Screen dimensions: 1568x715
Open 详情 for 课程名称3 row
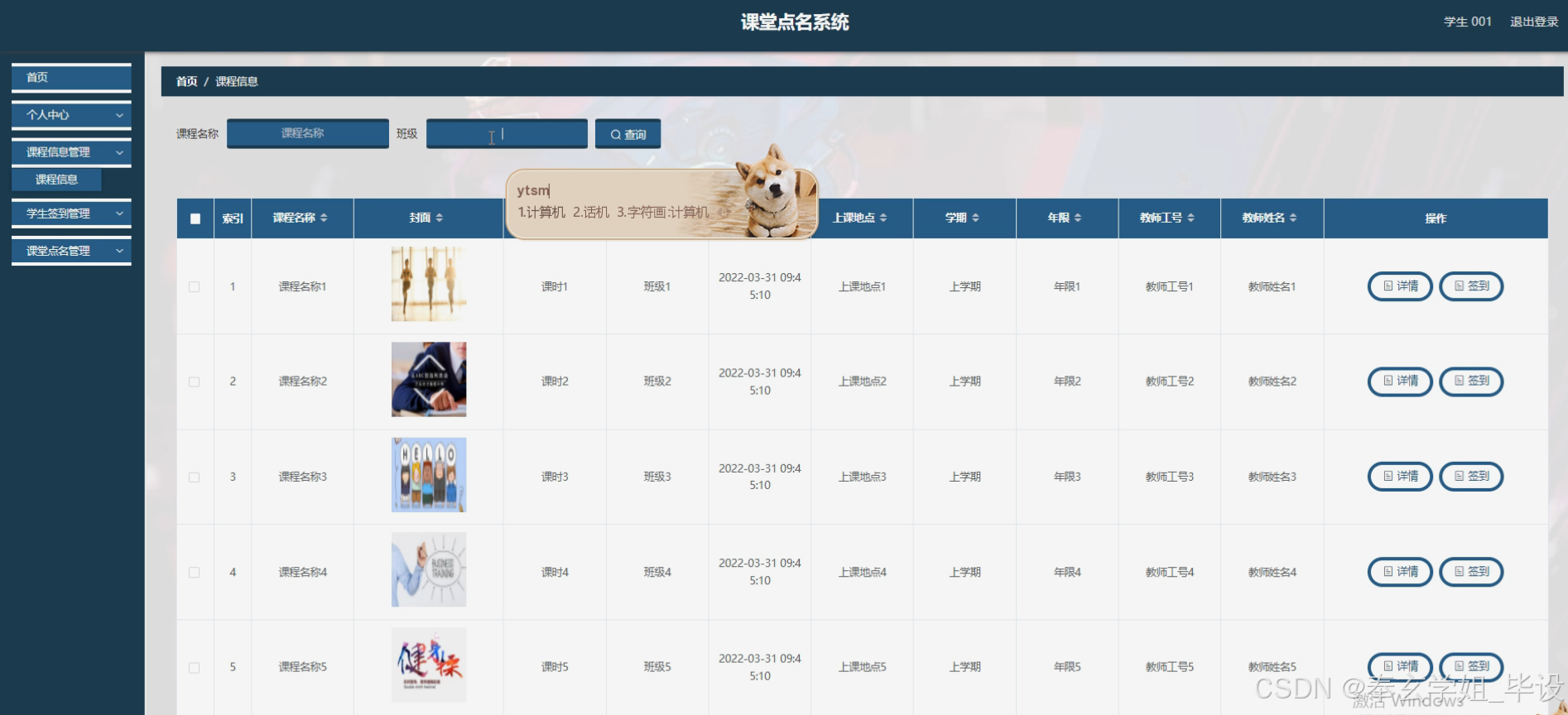(x=1400, y=477)
